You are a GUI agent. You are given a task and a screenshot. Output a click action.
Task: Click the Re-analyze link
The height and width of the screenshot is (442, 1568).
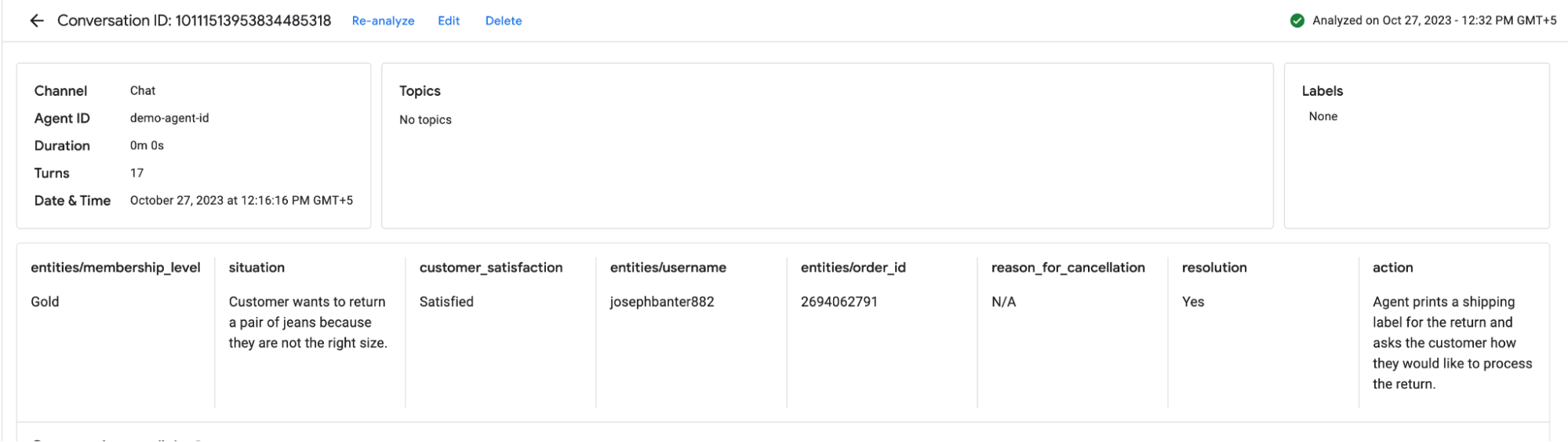(x=383, y=20)
